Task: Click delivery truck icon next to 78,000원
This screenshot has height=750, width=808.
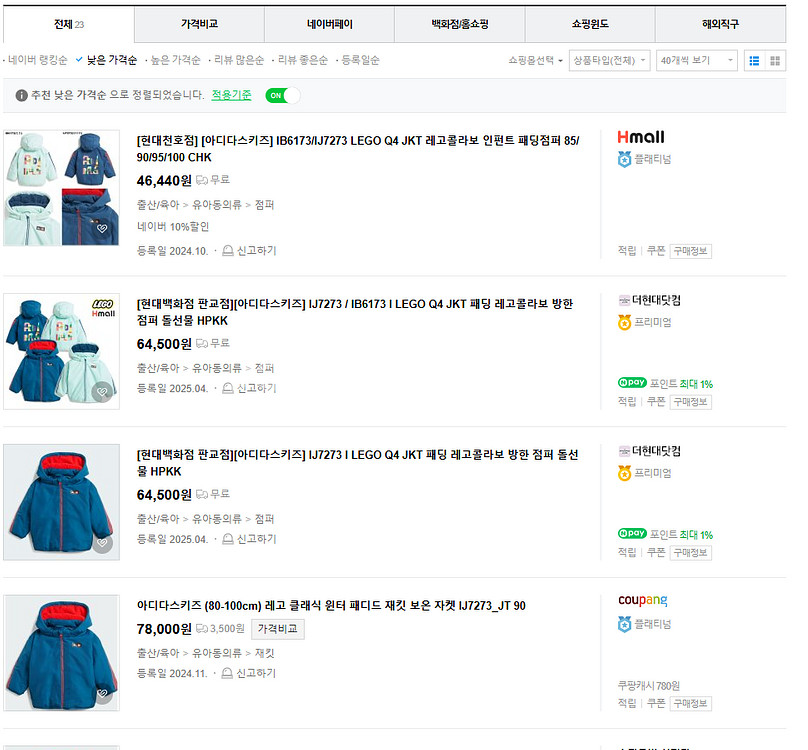Action: (202, 629)
